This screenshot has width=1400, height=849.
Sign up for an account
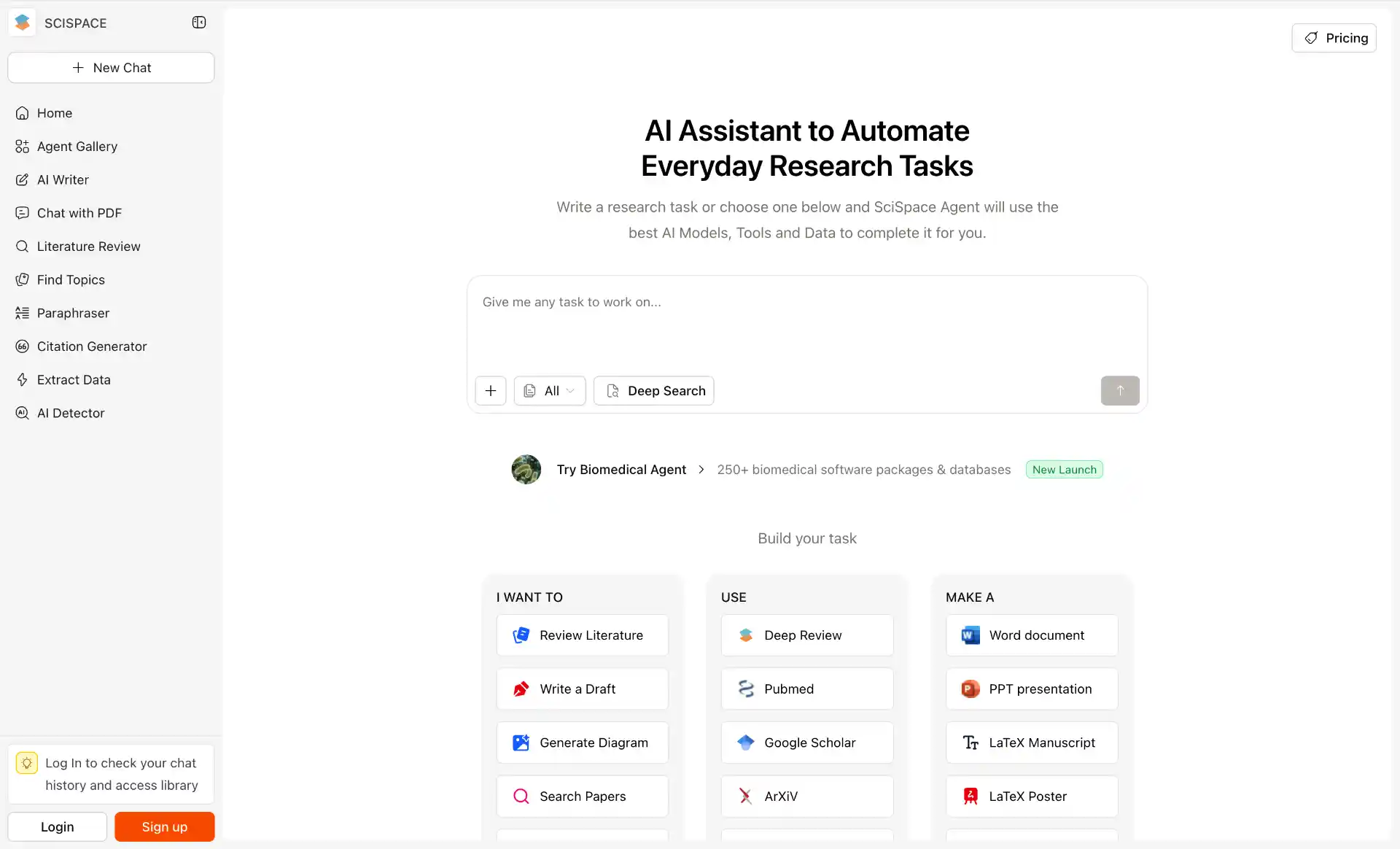[164, 826]
